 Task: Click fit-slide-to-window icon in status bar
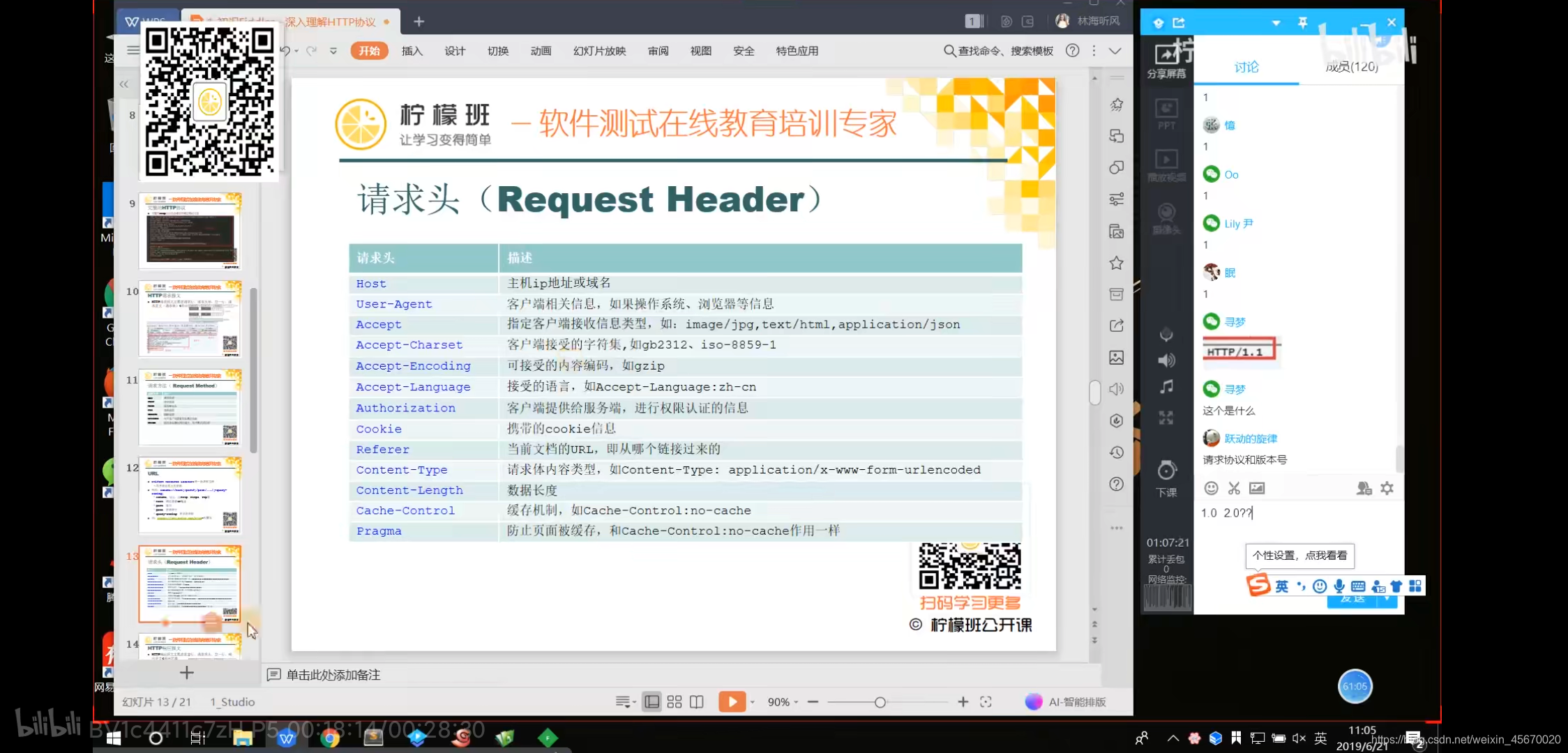986,702
